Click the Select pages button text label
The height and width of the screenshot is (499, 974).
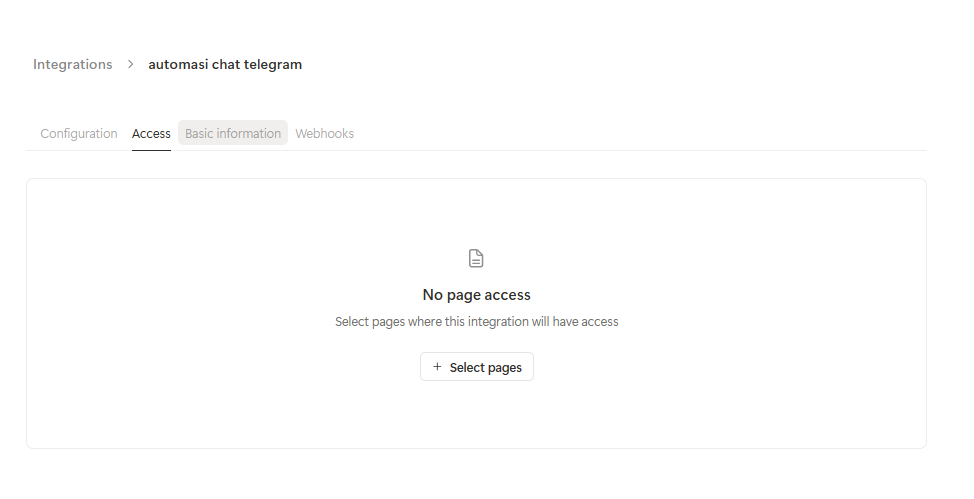coord(485,368)
